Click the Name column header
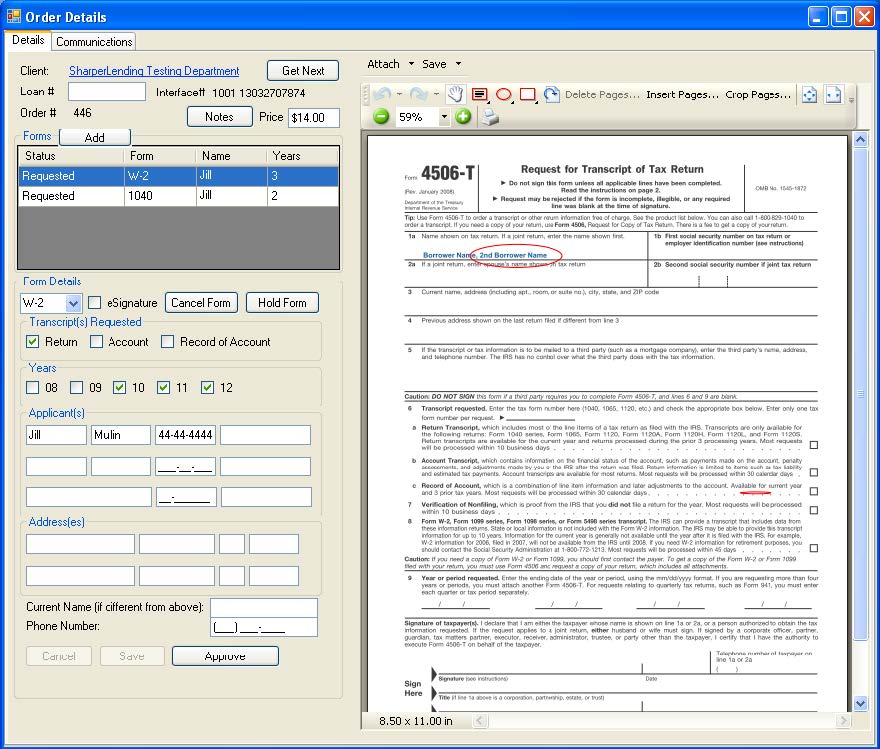880x749 pixels. click(231, 156)
